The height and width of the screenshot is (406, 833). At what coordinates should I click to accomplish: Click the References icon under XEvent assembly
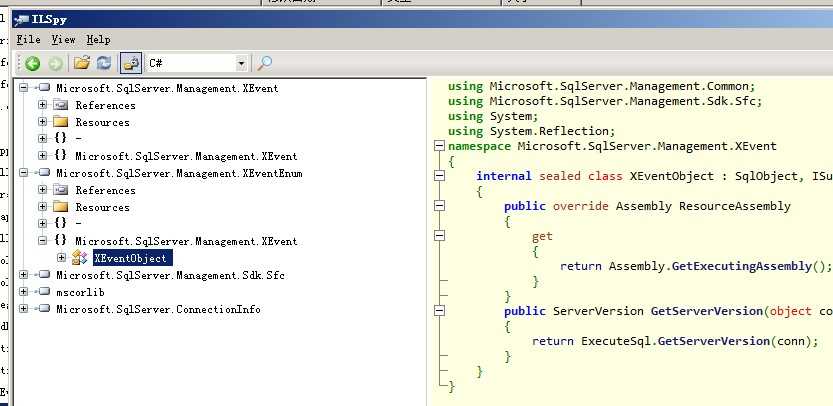[61, 105]
